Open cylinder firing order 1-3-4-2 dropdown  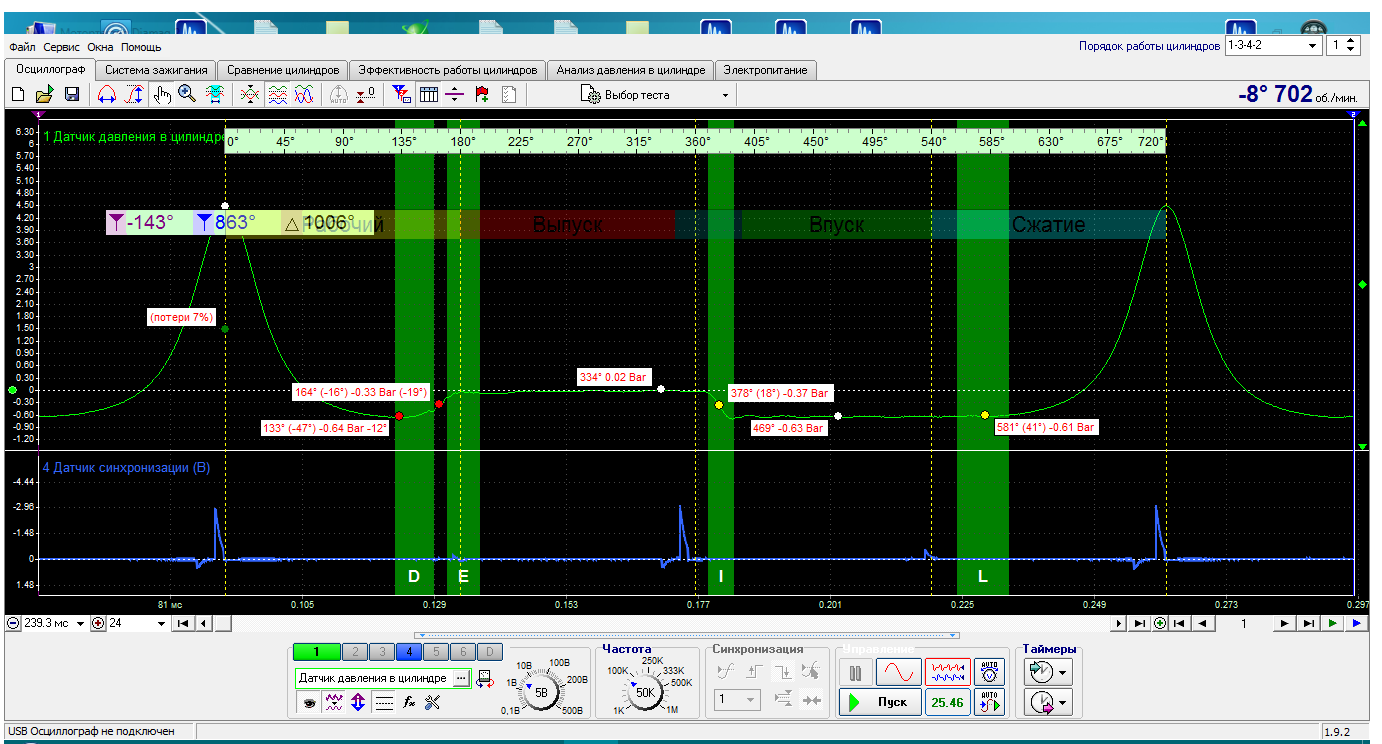pyautogui.click(x=1313, y=46)
